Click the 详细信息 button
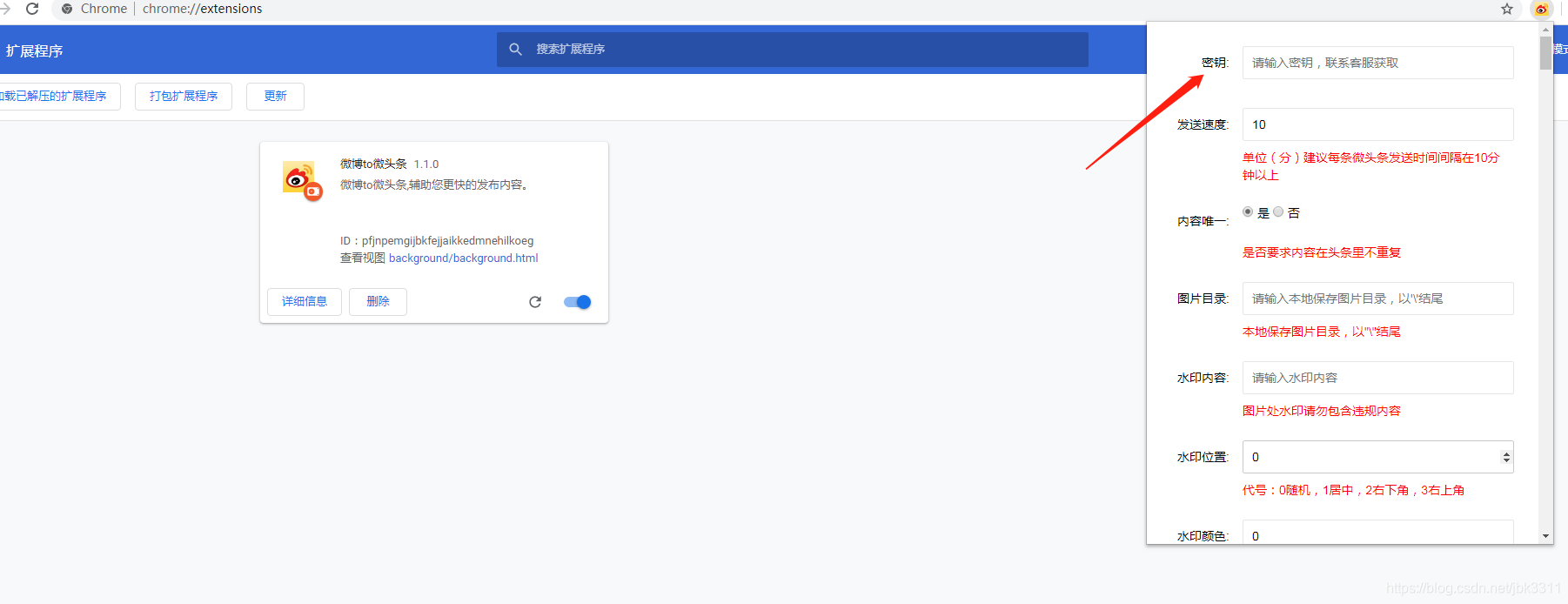 (305, 302)
